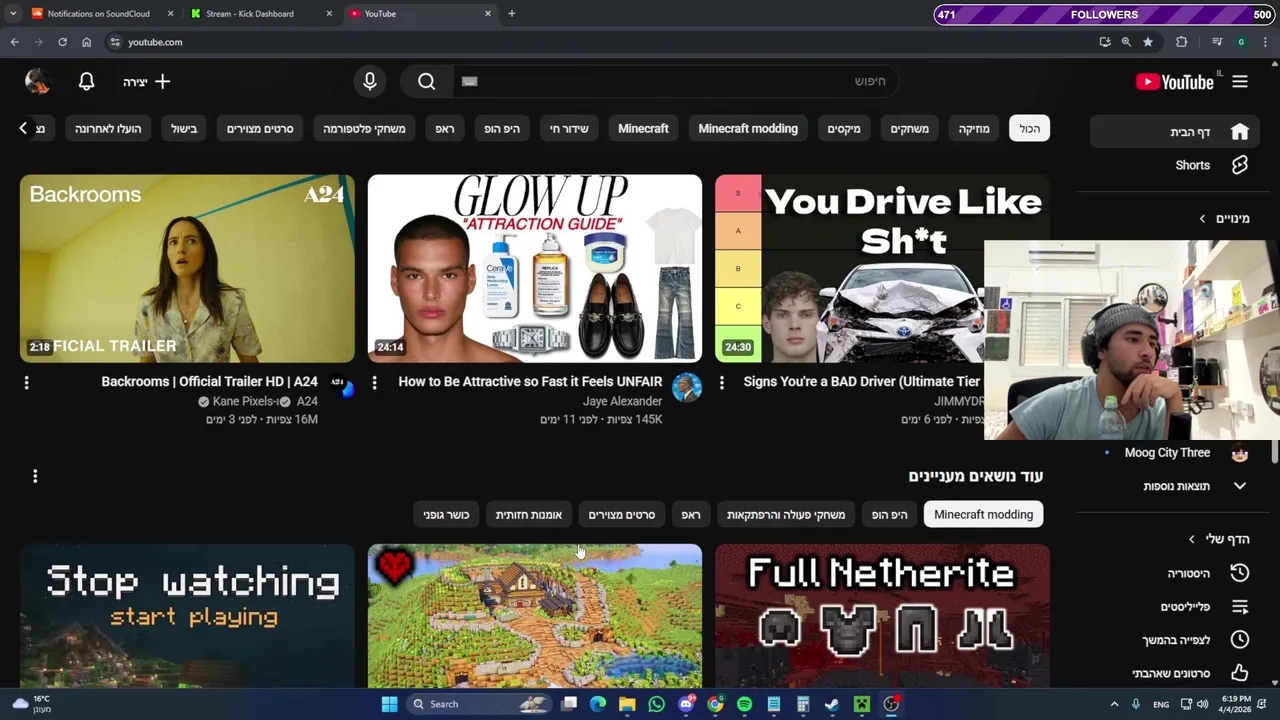
Task: Open the Shorts sidebar entry
Action: coord(1176,165)
